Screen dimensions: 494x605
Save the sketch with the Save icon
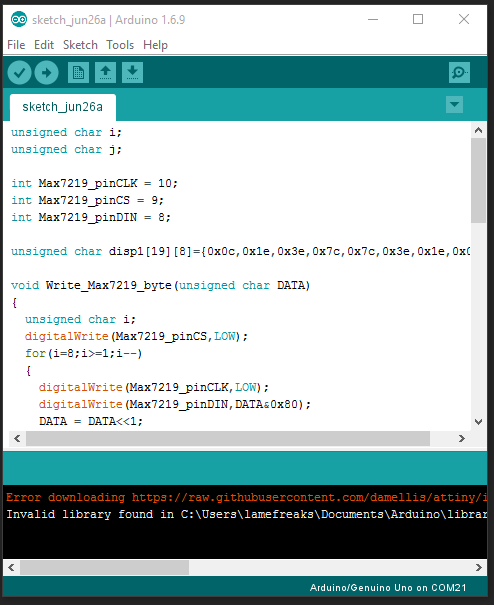coord(132,73)
